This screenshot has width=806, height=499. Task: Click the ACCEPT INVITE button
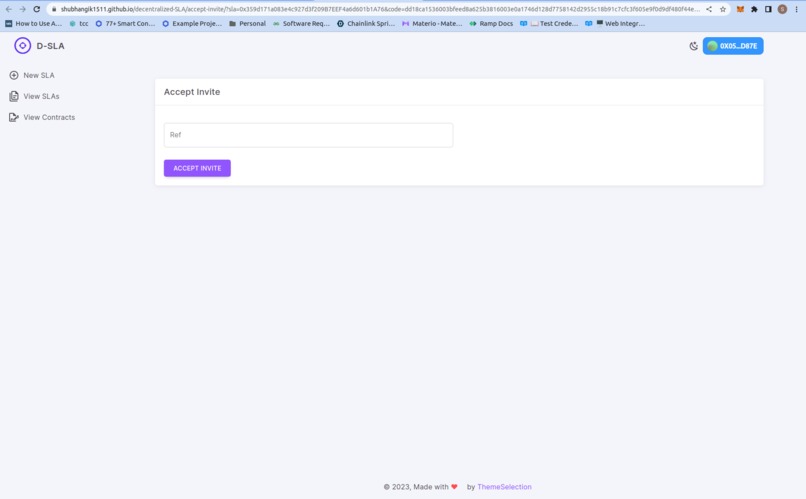[197, 168]
